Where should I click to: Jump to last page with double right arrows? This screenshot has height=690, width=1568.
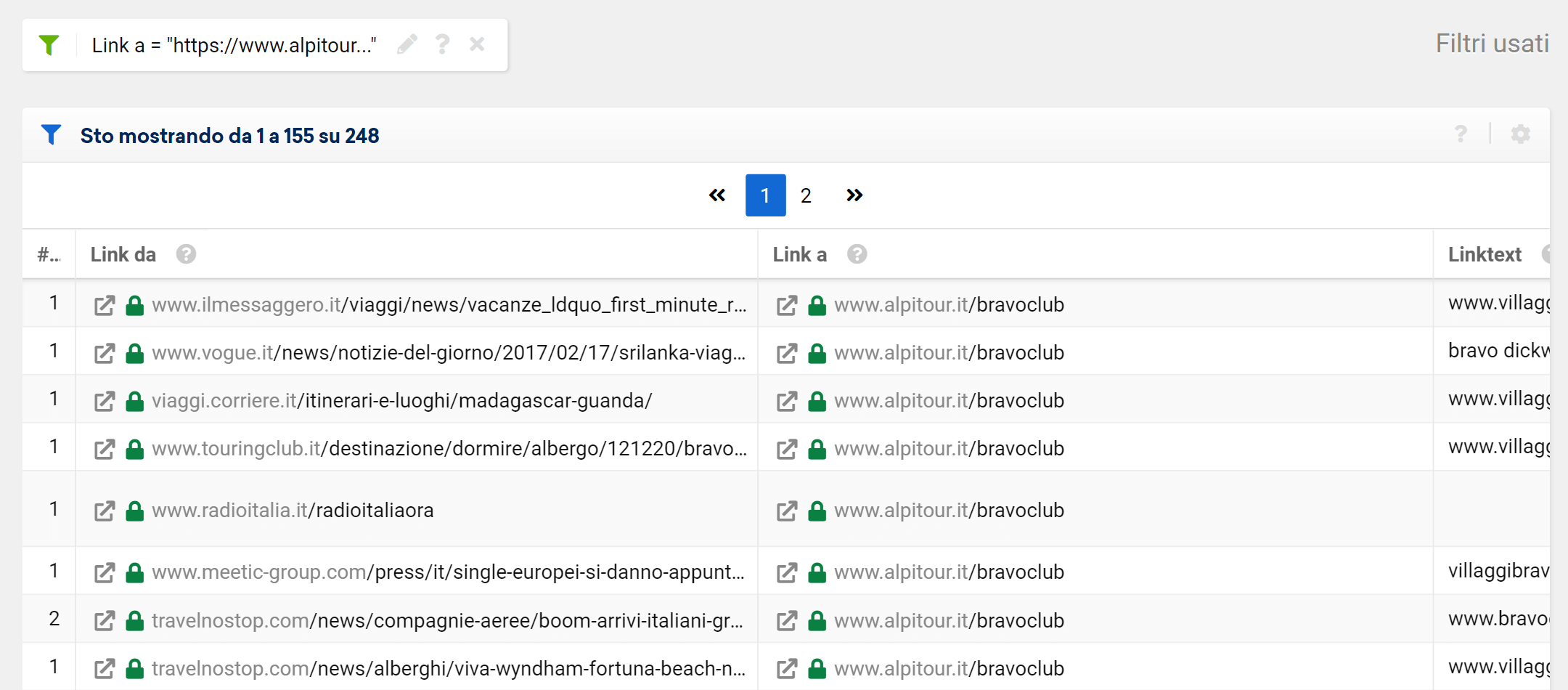[854, 195]
